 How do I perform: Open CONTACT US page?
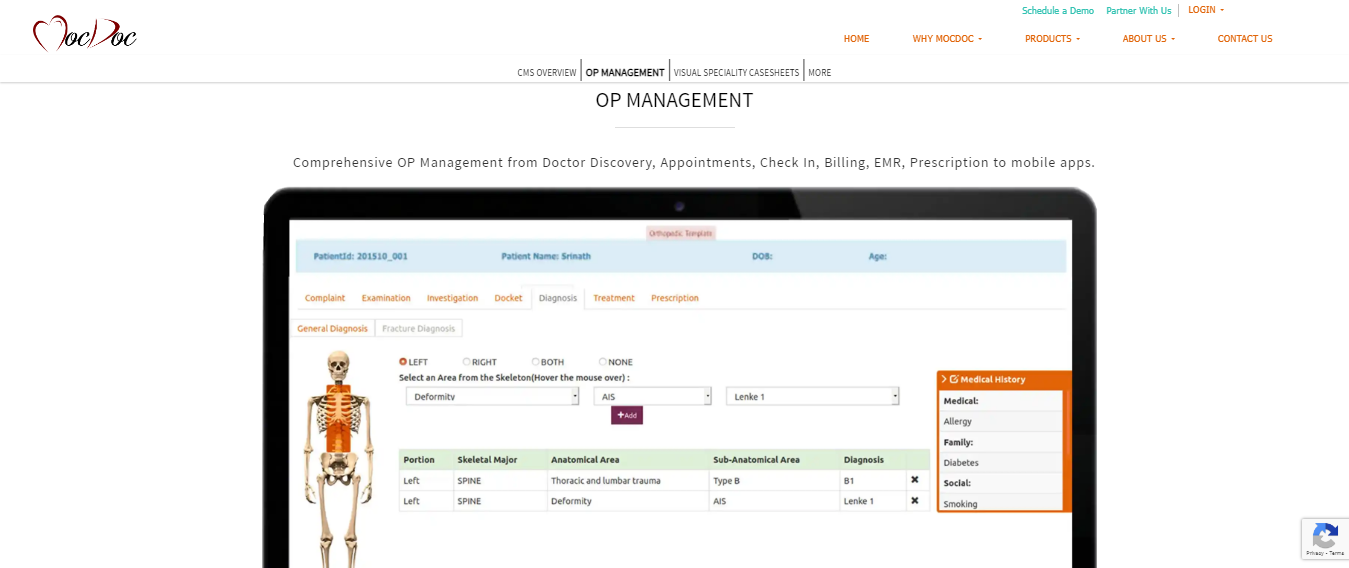coord(1245,39)
